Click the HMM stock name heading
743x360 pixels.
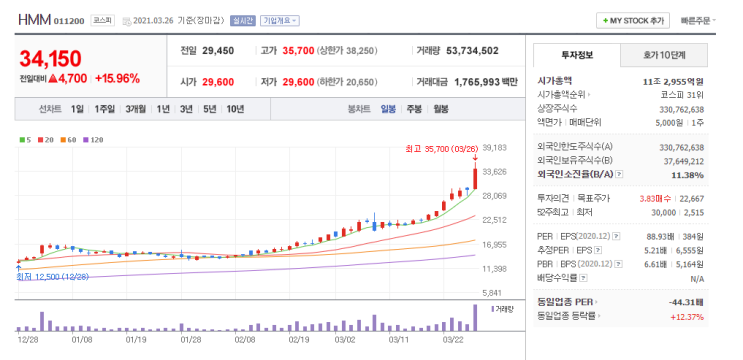[x=34, y=20]
